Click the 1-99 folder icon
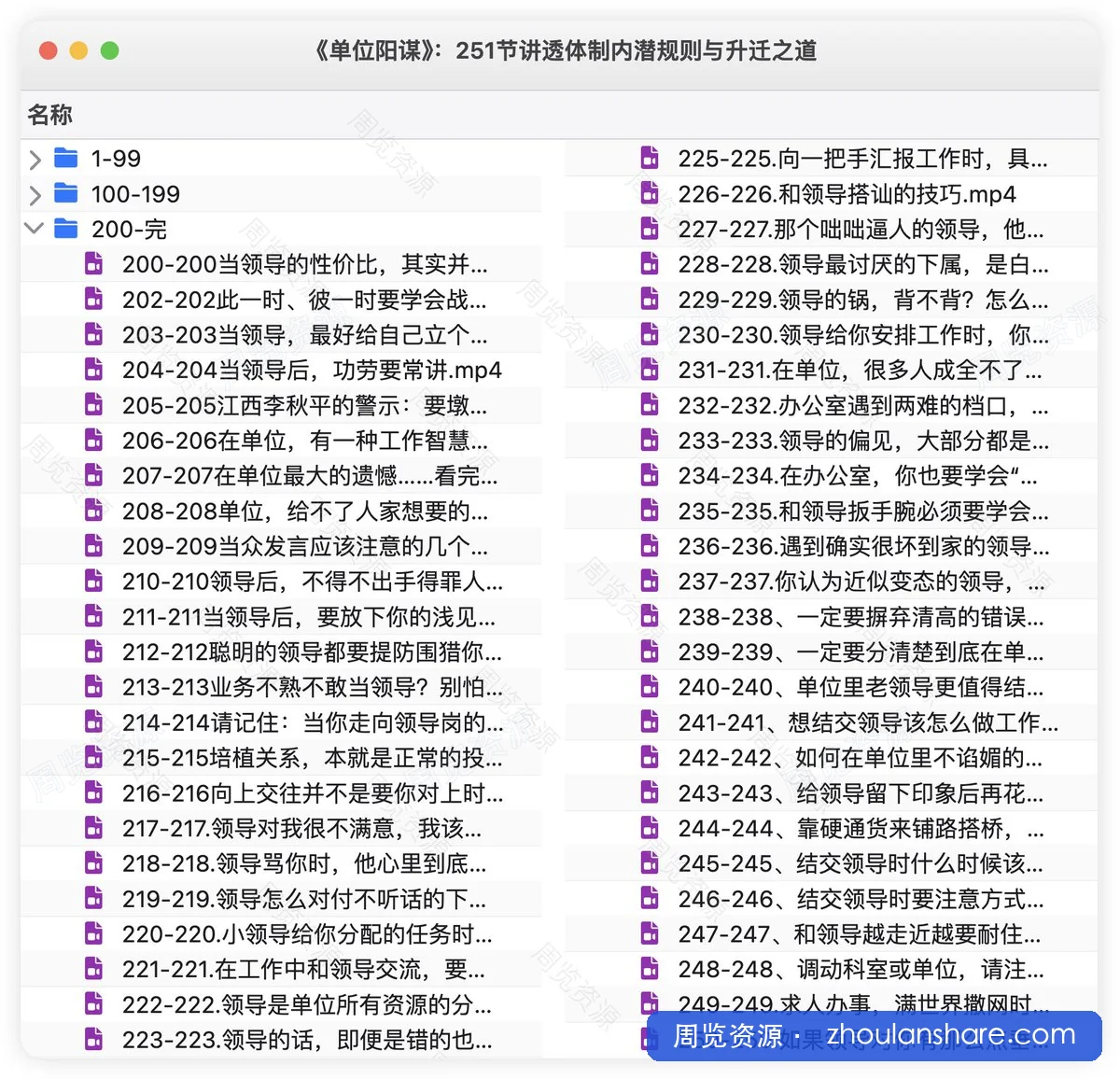Image resolution: width=1120 pixels, height=1079 pixels. click(66, 158)
